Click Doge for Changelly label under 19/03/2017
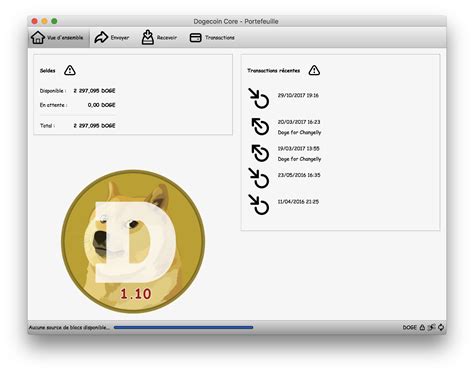The height and width of the screenshot is (374, 474). click(x=299, y=159)
